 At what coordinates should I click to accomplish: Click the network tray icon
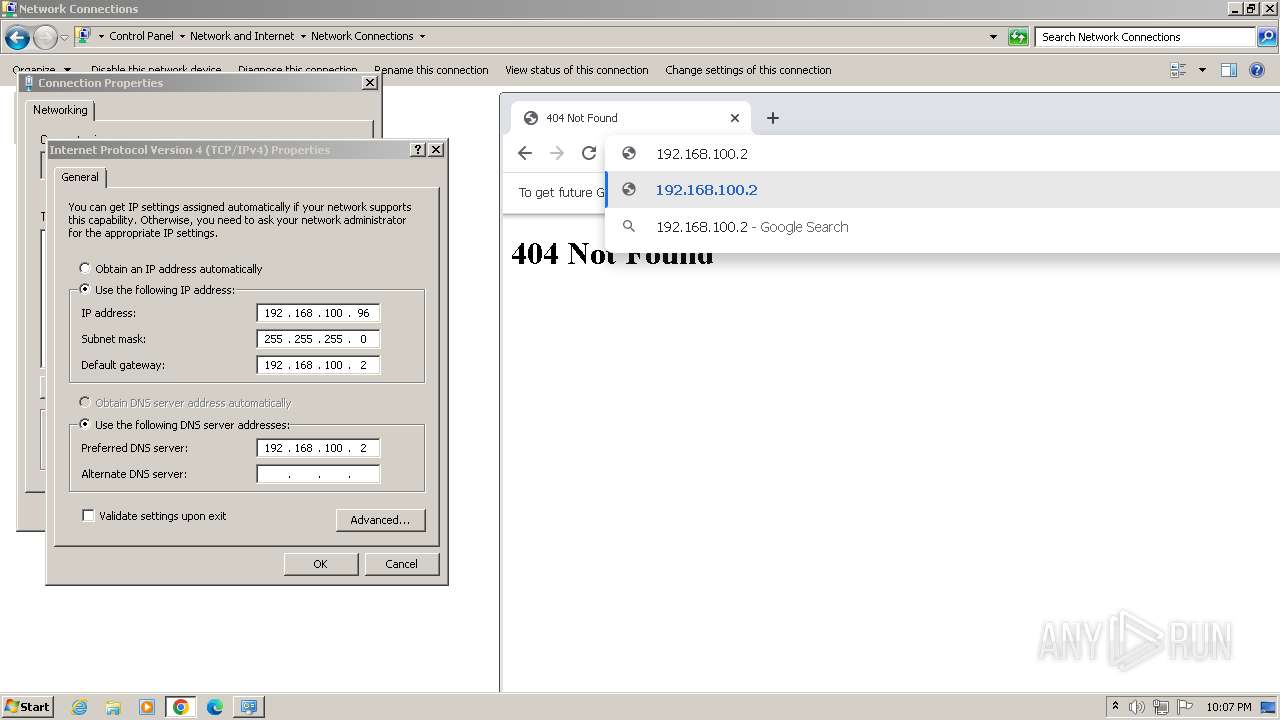click(x=1161, y=707)
